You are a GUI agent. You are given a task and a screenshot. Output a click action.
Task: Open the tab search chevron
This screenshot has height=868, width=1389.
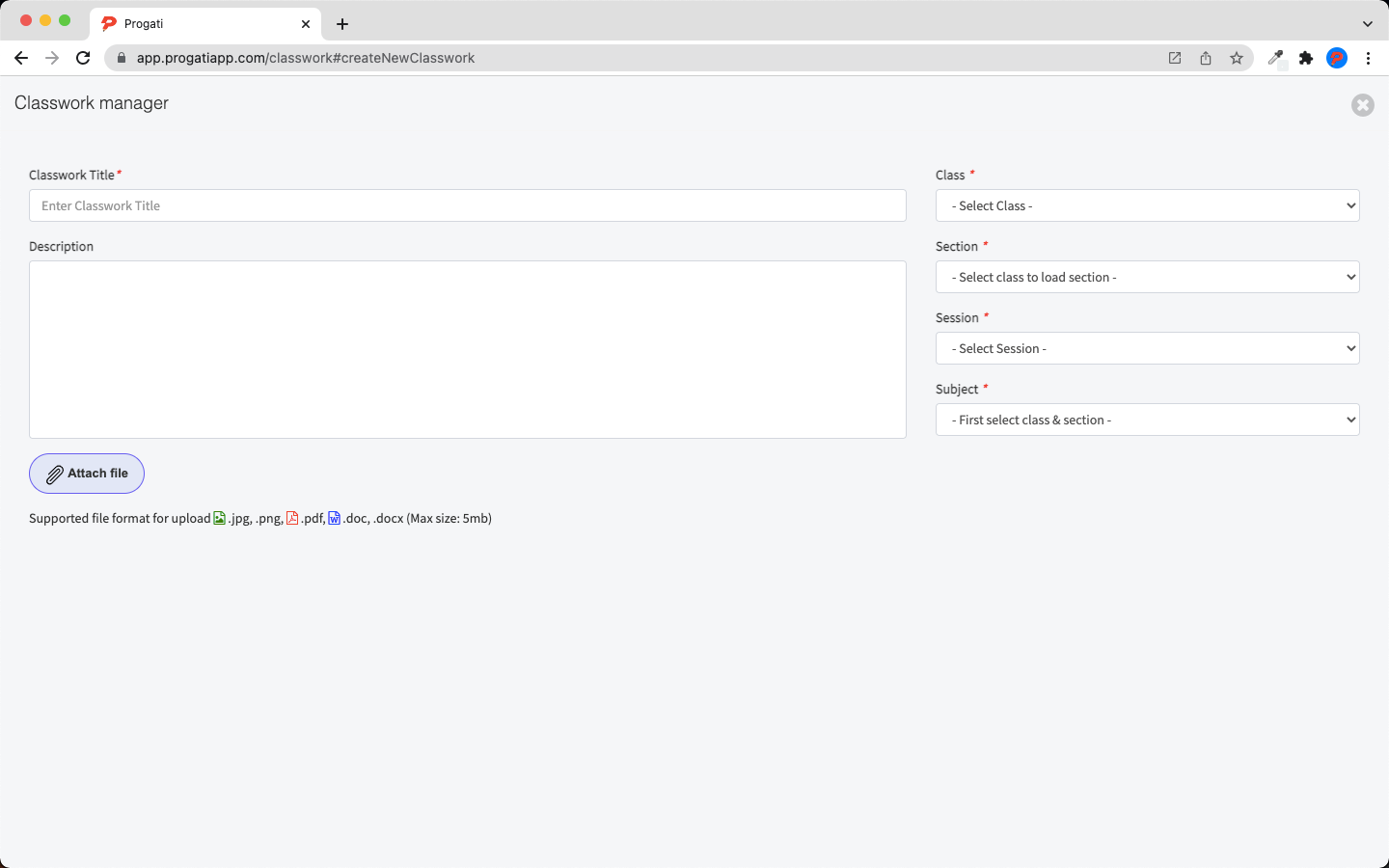pos(1368,24)
